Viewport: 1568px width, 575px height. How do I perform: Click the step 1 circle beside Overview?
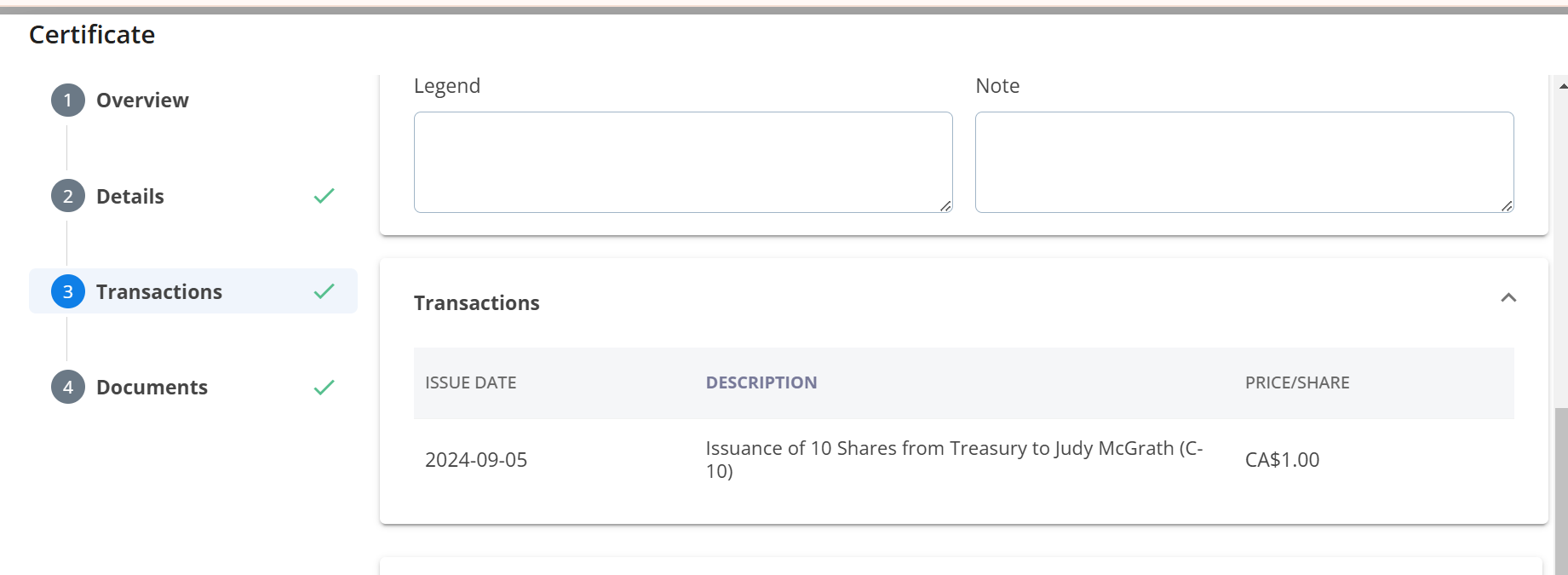68,101
